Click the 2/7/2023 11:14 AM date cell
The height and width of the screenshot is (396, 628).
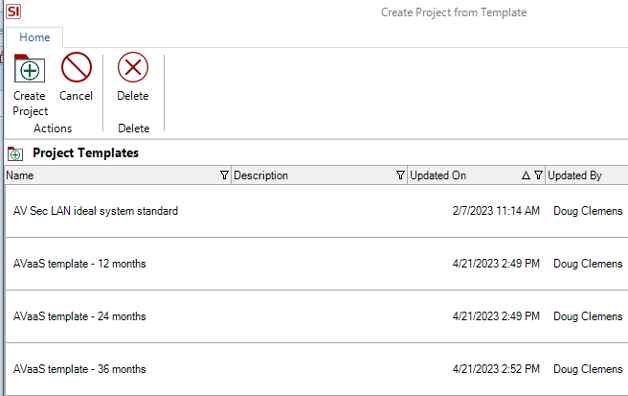pos(496,211)
